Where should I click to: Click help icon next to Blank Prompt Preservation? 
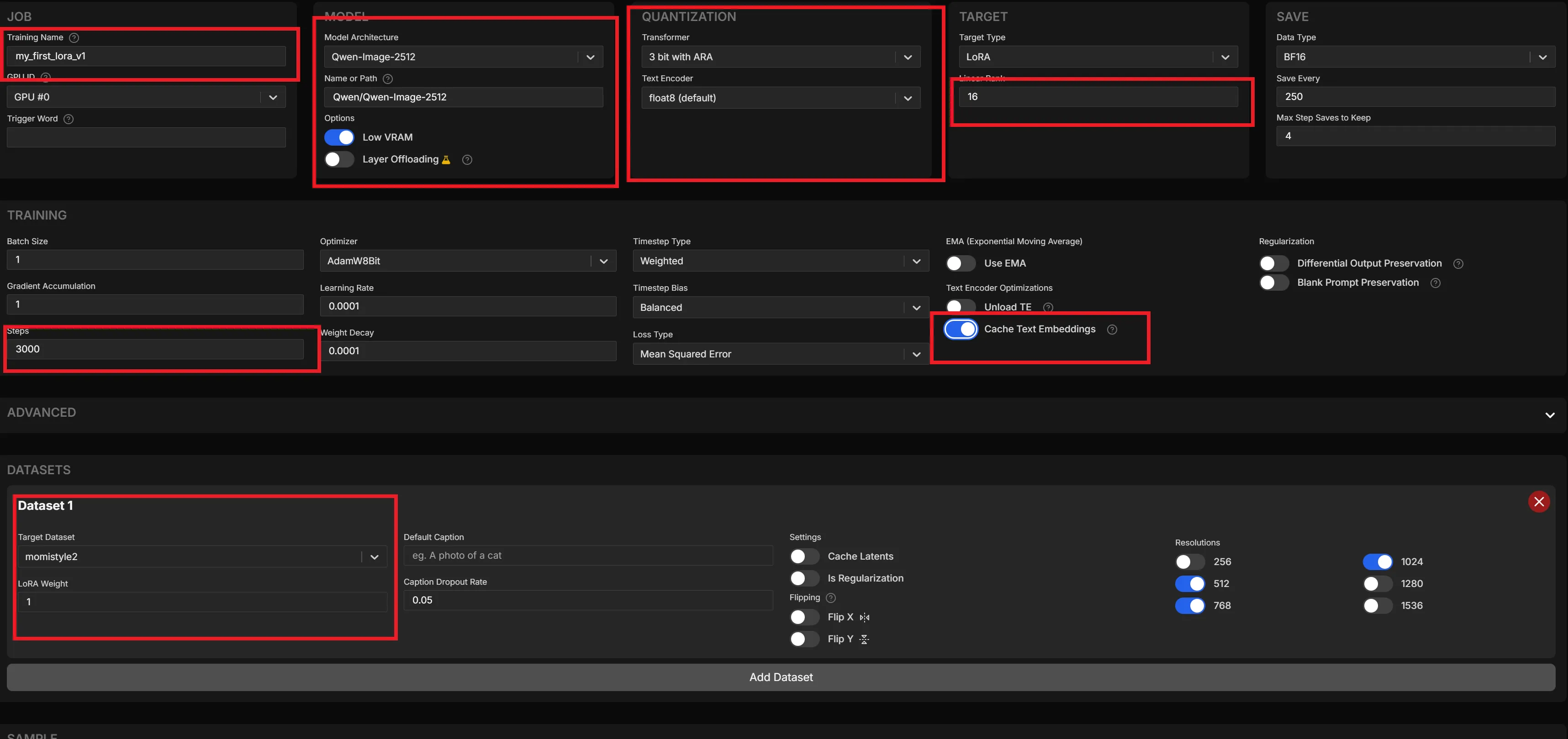pyautogui.click(x=1435, y=283)
